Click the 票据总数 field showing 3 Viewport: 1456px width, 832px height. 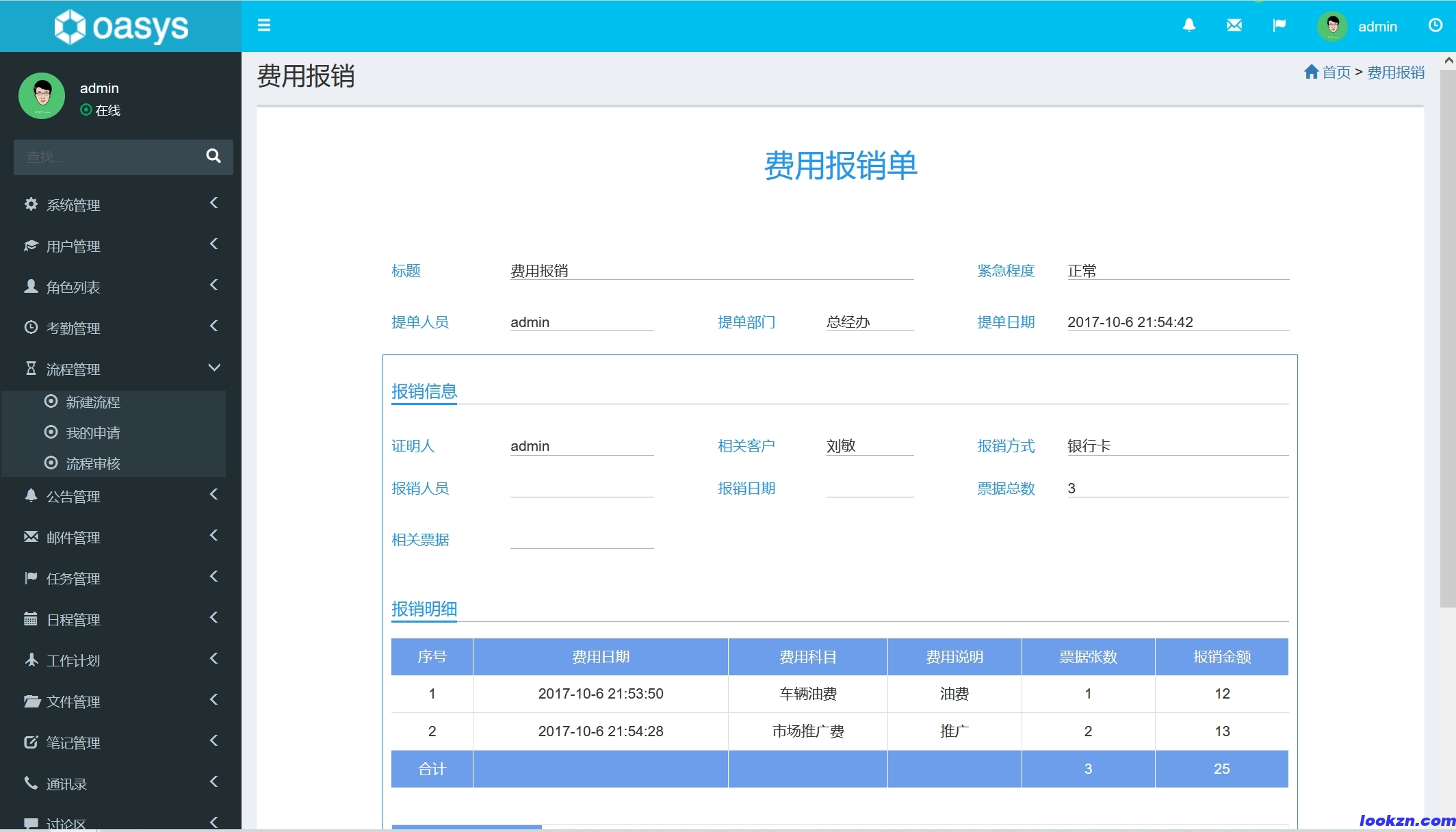point(1178,488)
